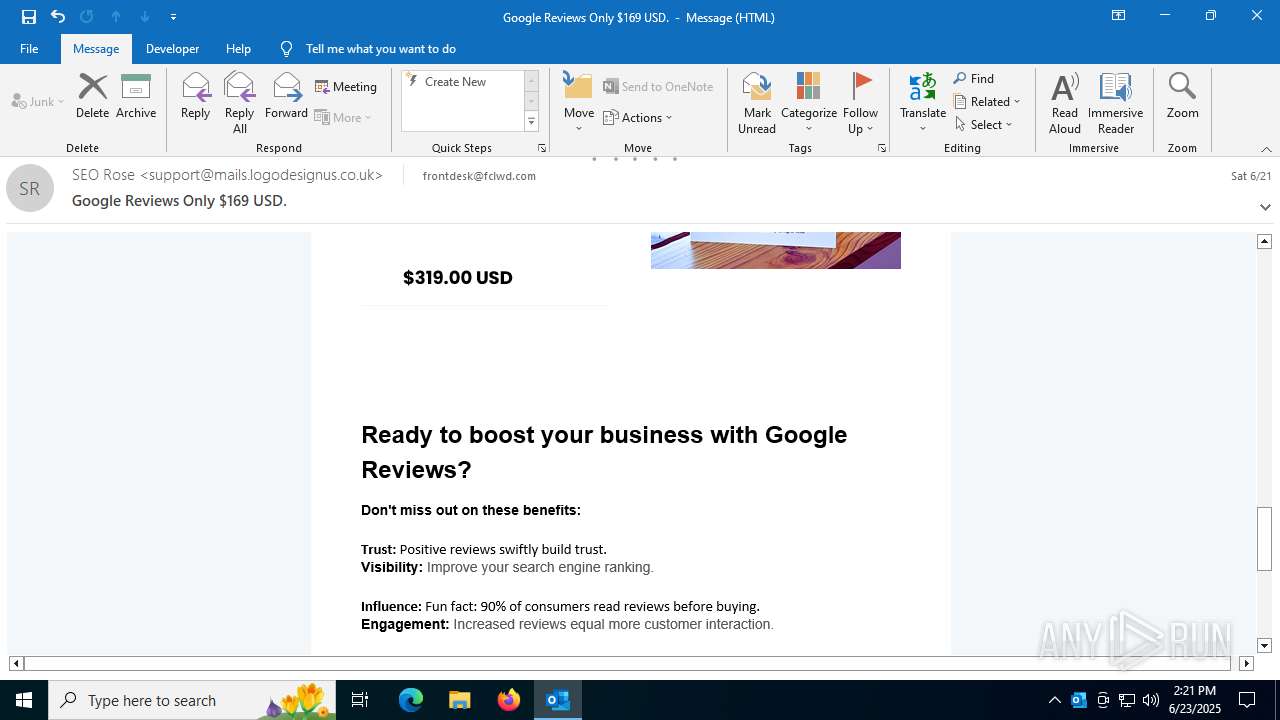
Task: Open the Tags dialog launcher
Action: click(882, 148)
